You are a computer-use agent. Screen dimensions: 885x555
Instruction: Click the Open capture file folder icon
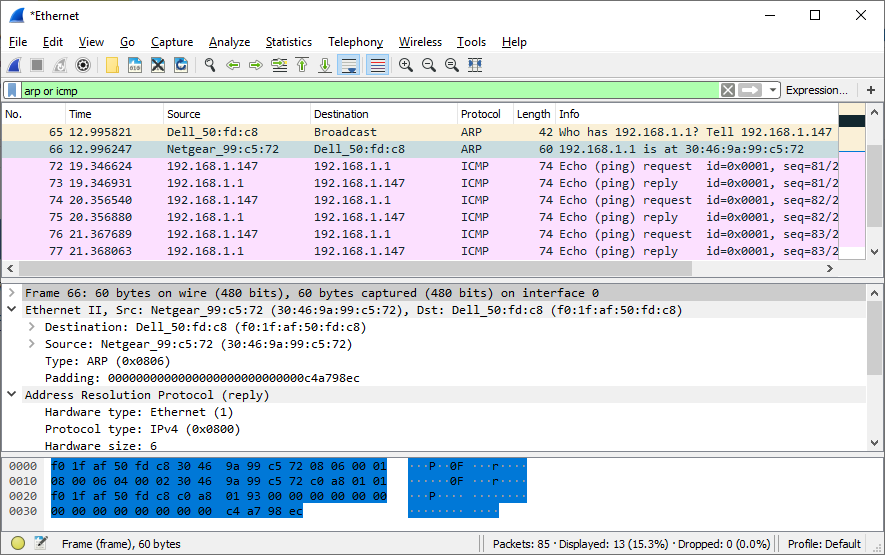tap(112, 65)
